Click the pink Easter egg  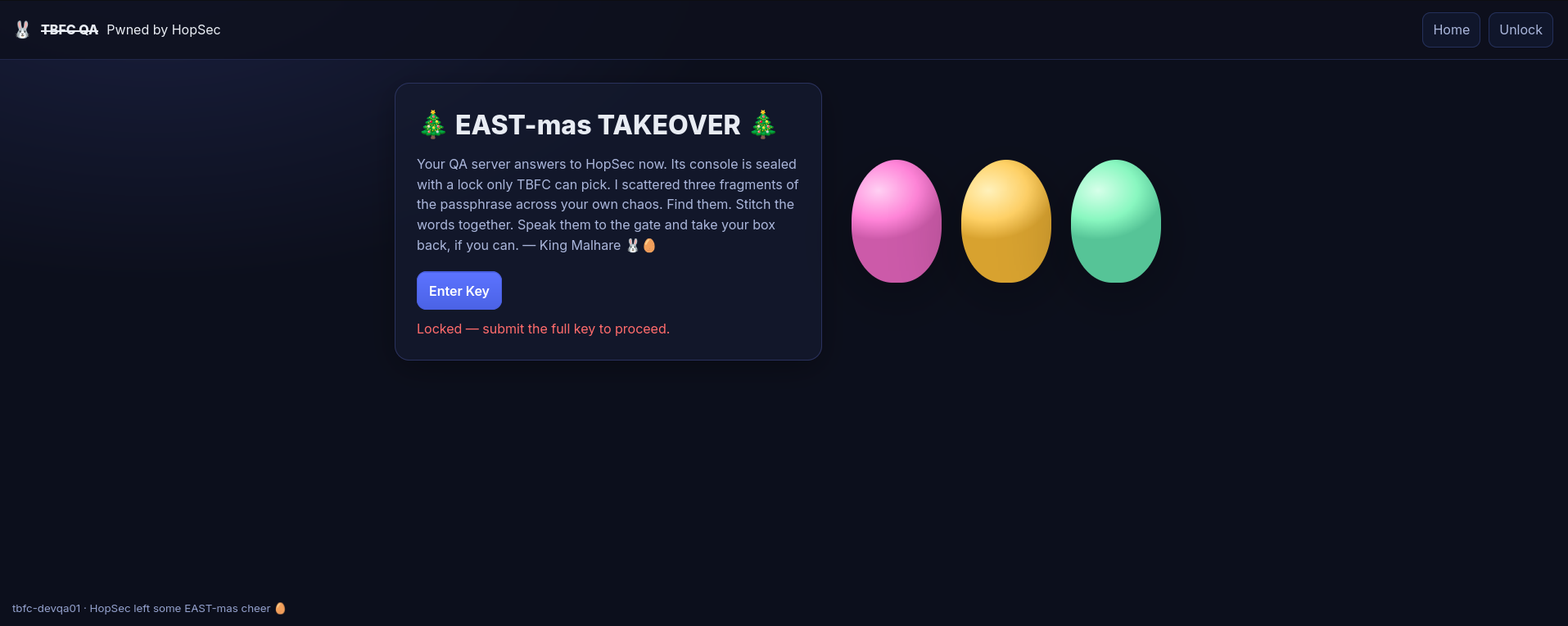click(x=897, y=221)
